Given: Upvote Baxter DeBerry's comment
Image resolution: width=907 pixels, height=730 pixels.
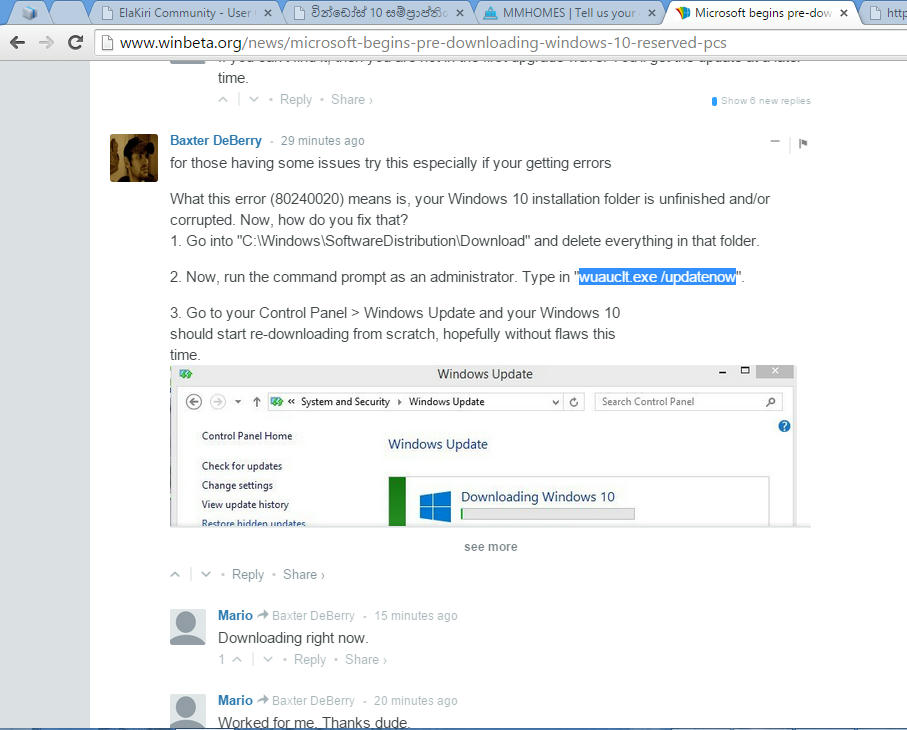Looking at the screenshot, I should tap(175, 574).
